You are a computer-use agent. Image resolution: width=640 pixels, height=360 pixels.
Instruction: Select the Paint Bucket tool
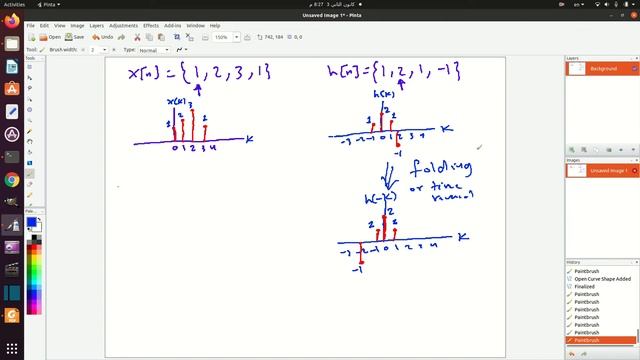pyautogui.click(x=29, y=152)
